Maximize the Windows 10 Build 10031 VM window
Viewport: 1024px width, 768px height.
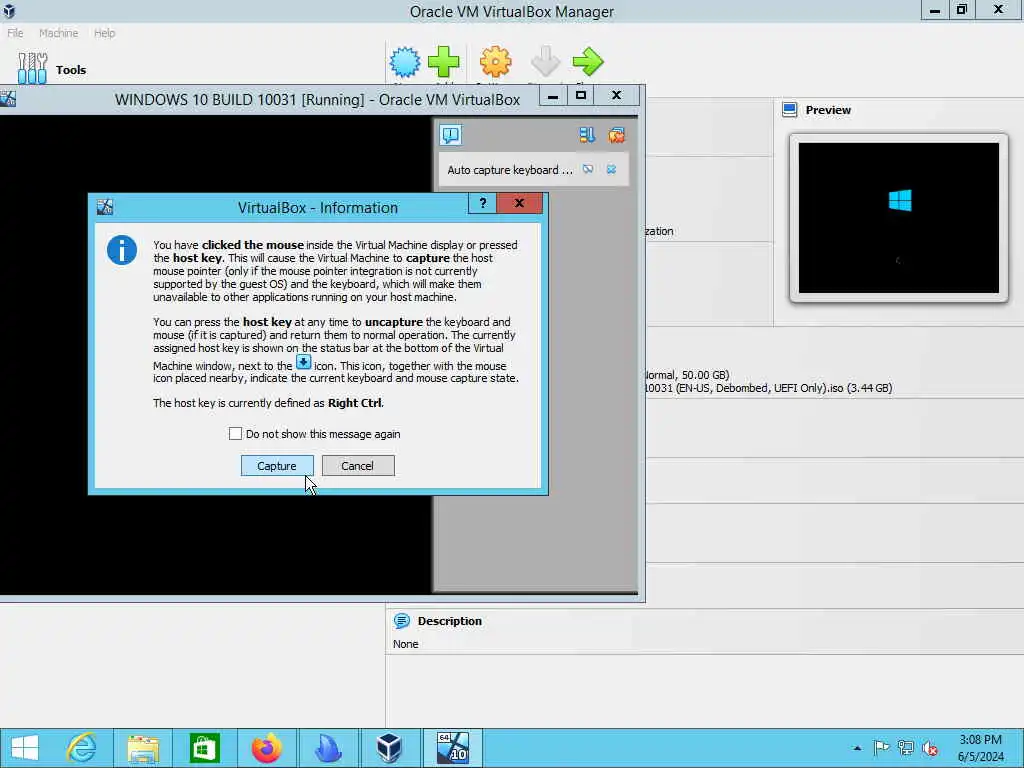coord(581,96)
